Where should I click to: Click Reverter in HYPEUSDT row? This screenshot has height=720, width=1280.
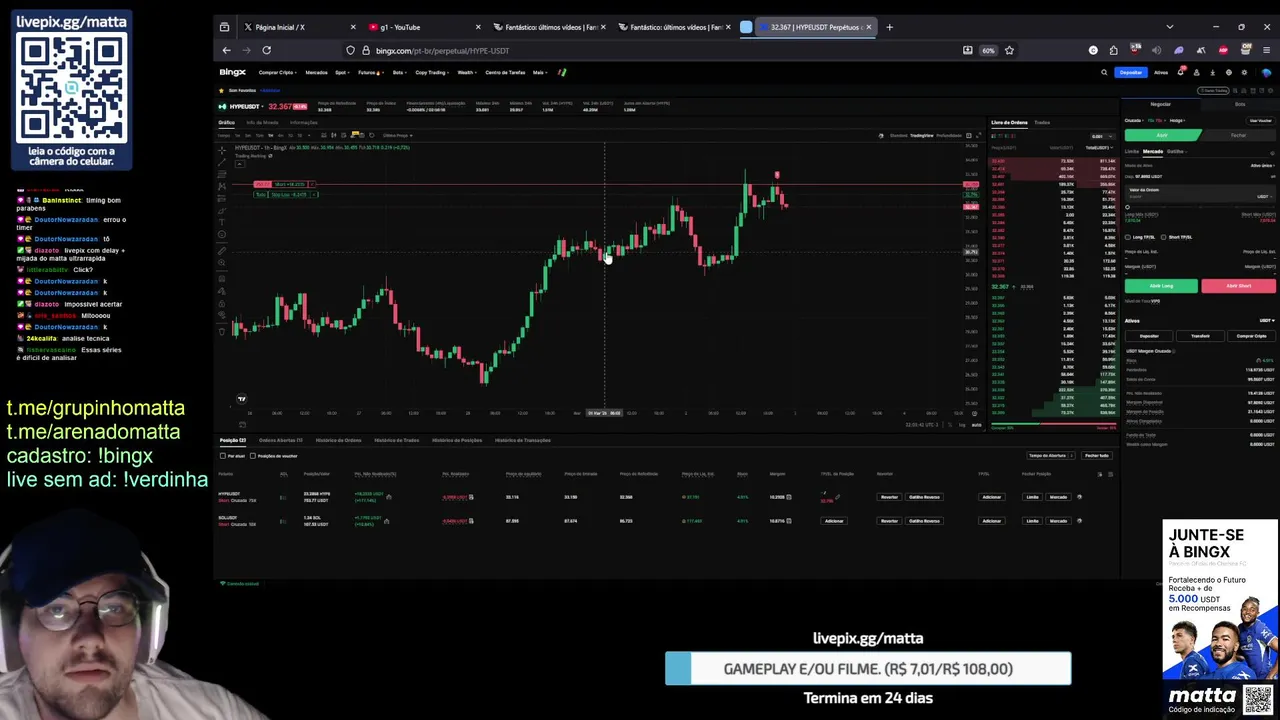coord(889,497)
